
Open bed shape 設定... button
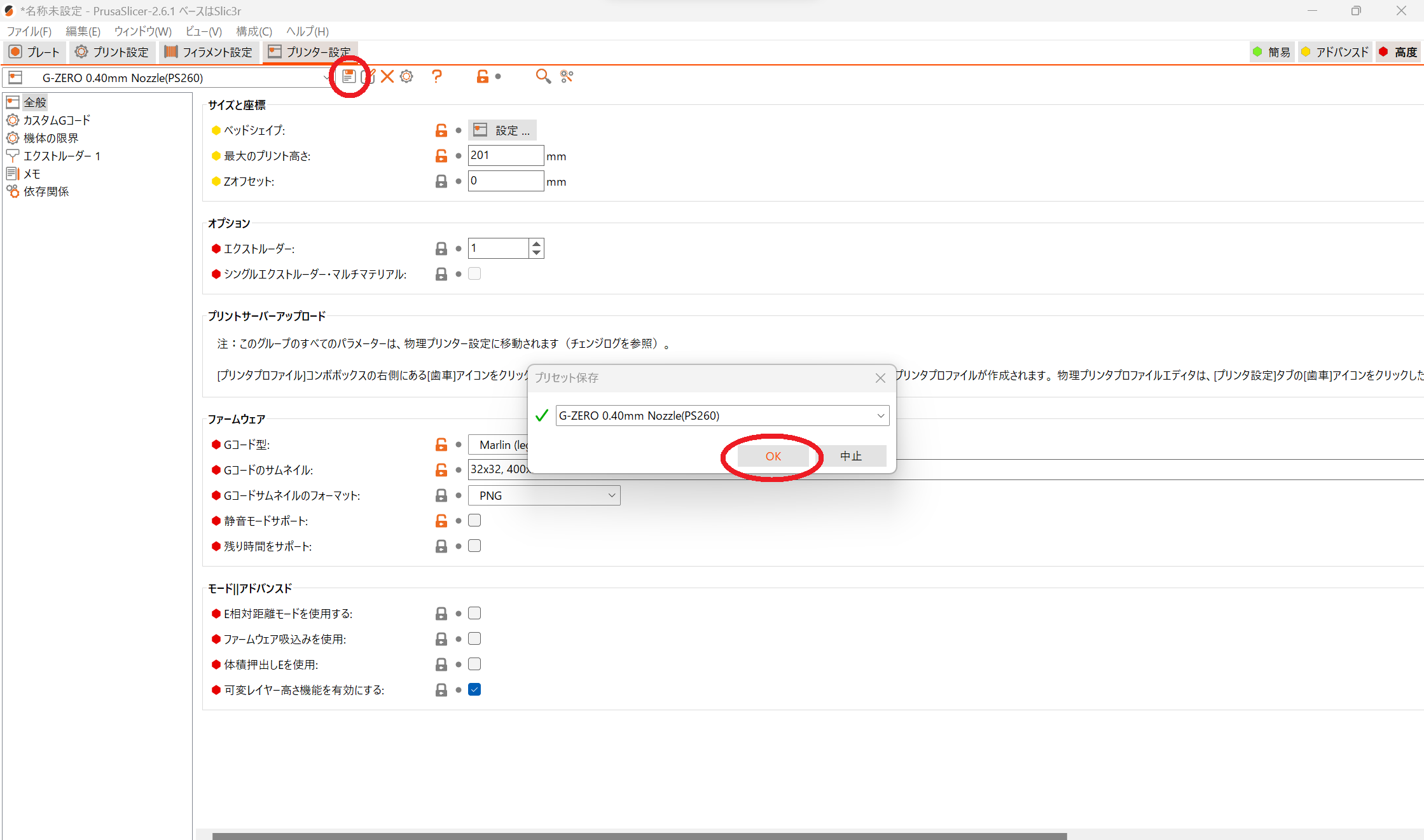pos(502,130)
